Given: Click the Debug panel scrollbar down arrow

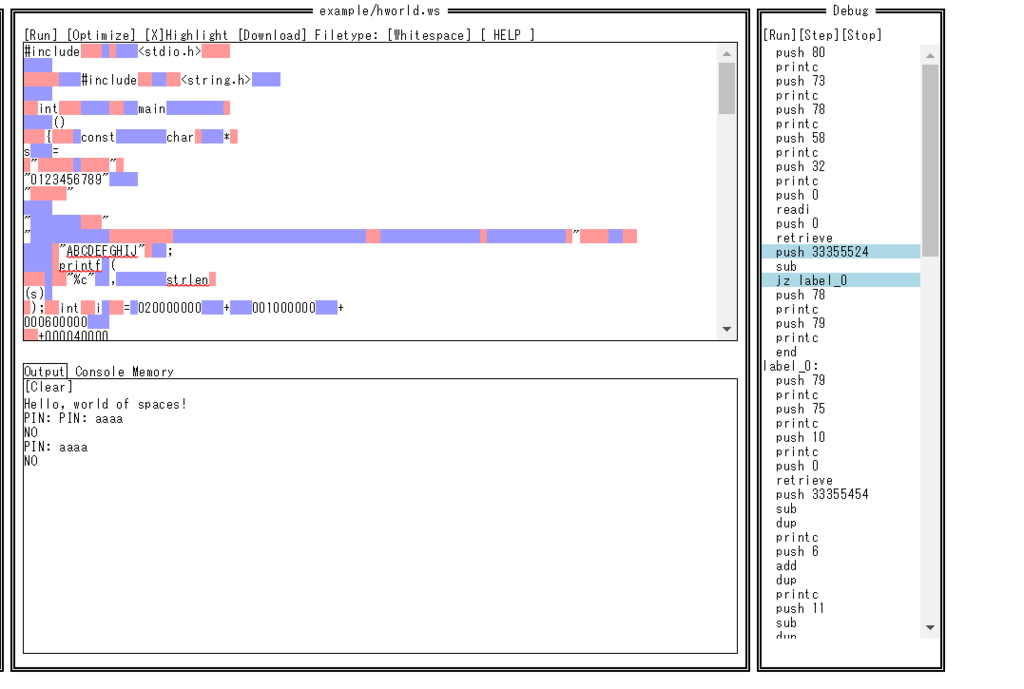Looking at the screenshot, I should 930,626.
